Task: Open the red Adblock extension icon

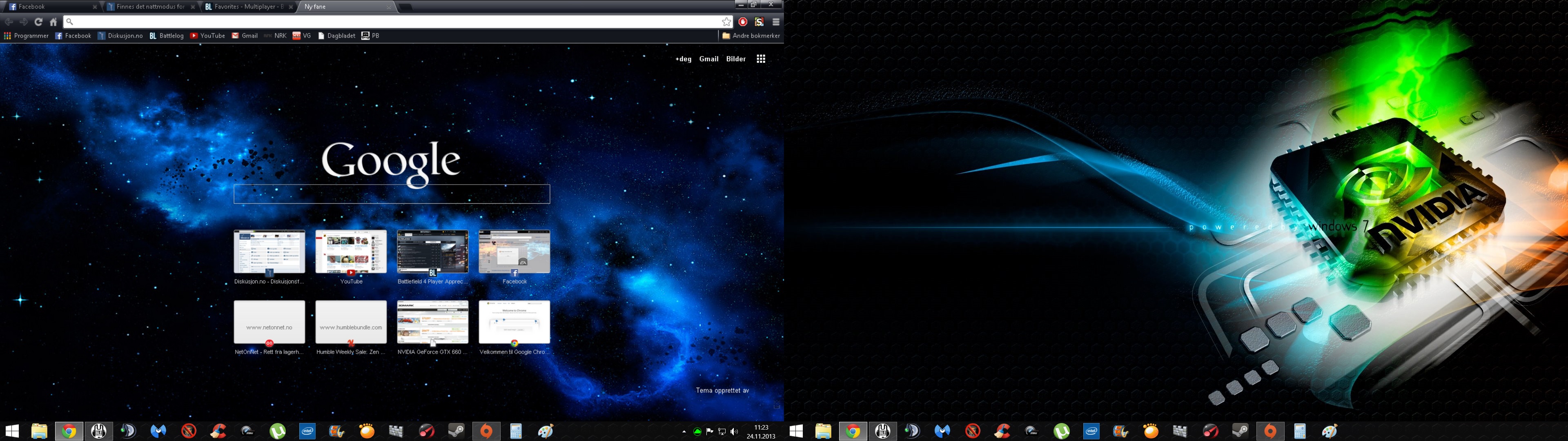Action: [743, 22]
